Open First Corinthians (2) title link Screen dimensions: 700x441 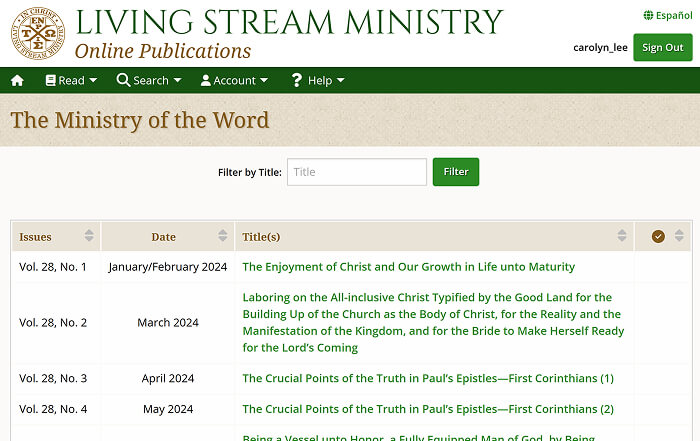428,409
